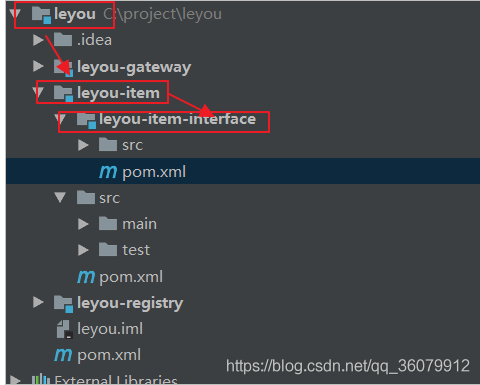Click the leyou root module folder icon

[41, 15]
